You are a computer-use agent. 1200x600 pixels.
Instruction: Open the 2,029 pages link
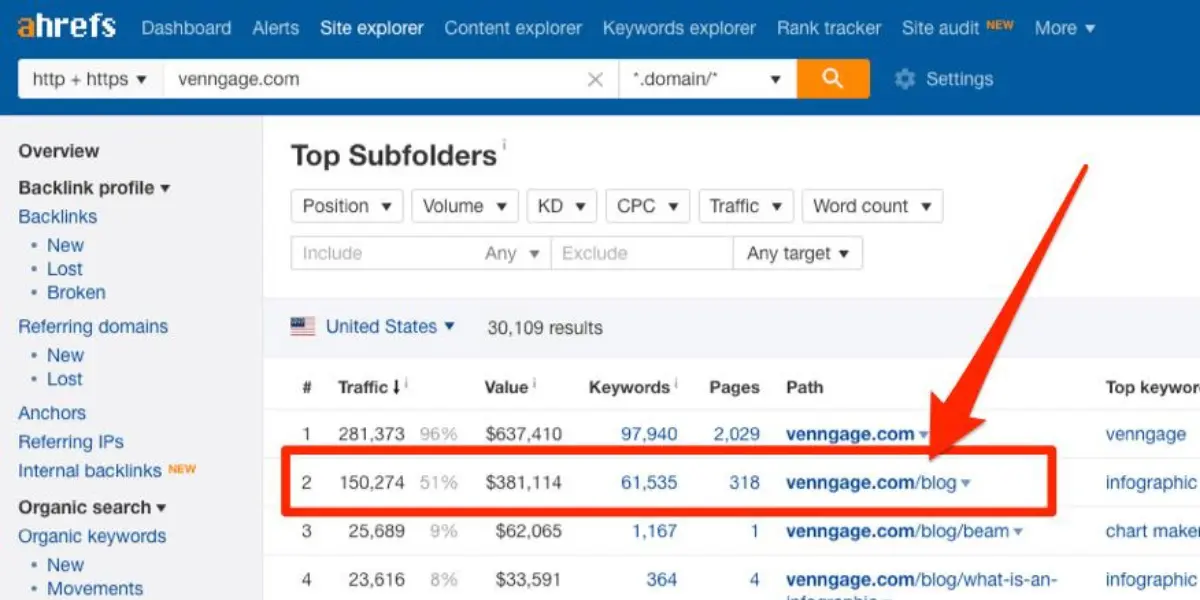click(x=736, y=434)
